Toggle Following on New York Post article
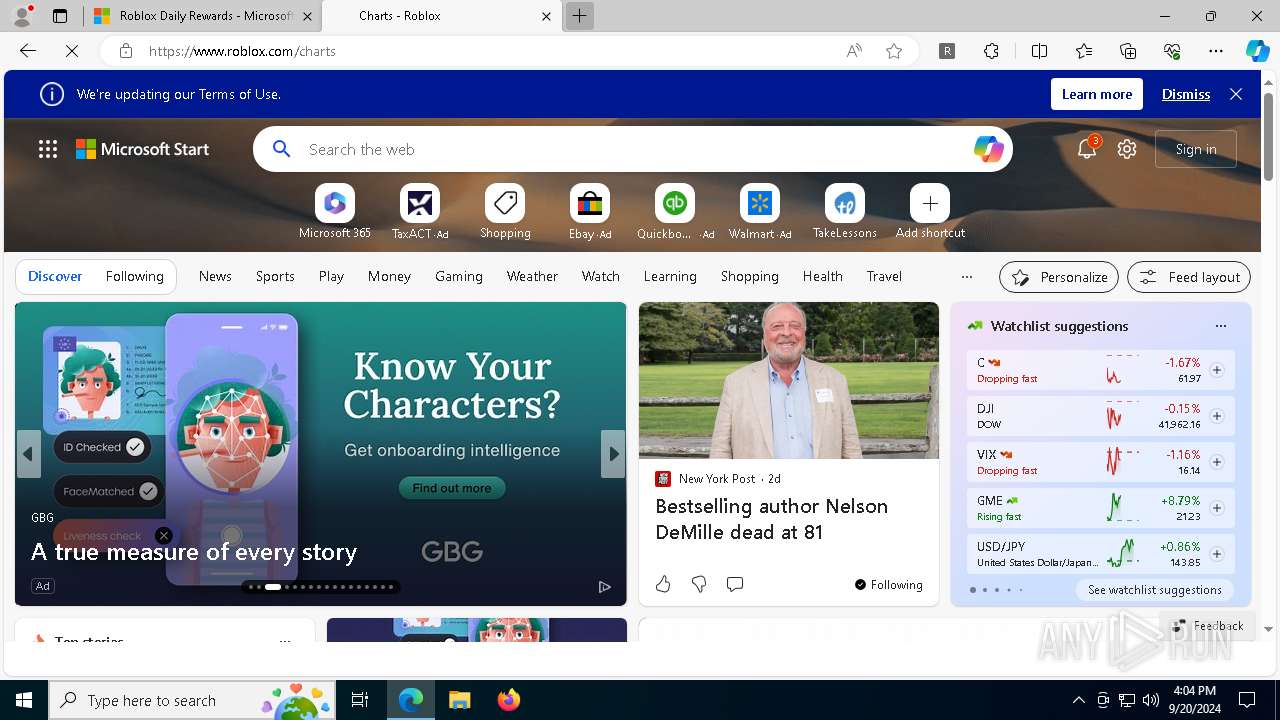 point(889,585)
